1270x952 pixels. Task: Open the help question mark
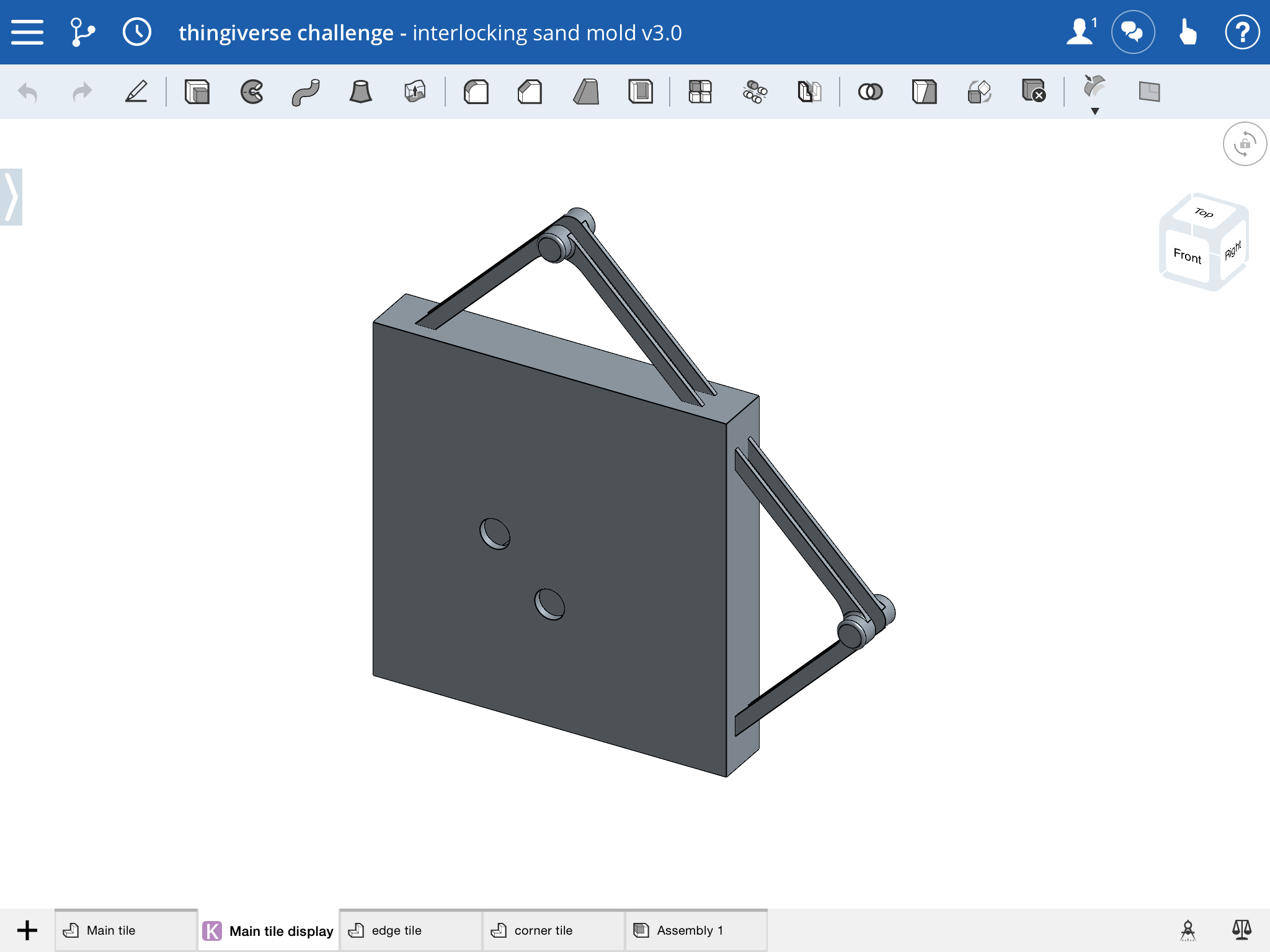click(x=1242, y=32)
